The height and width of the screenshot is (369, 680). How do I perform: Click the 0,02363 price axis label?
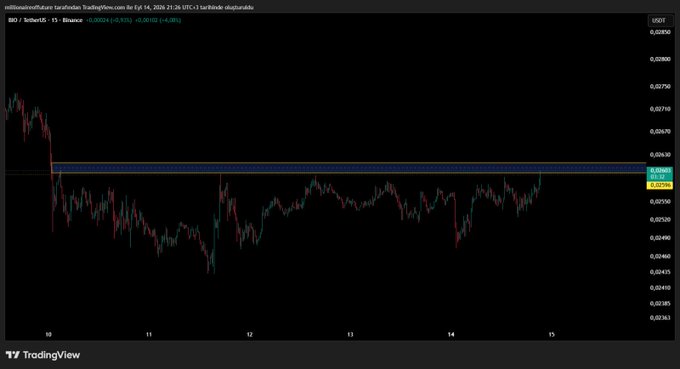(x=660, y=318)
